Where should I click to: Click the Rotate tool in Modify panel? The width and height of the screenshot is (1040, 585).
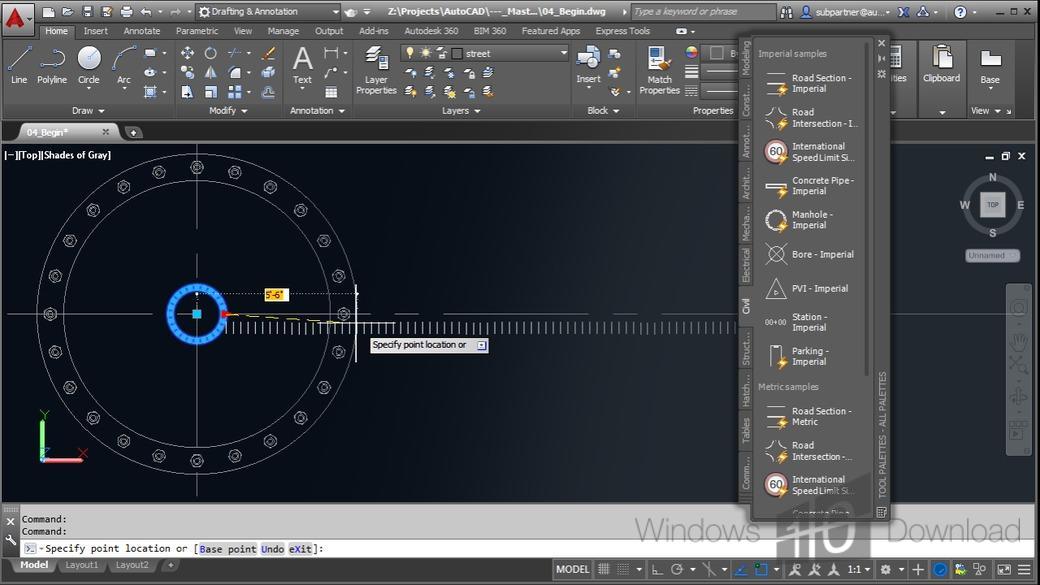tap(211, 53)
